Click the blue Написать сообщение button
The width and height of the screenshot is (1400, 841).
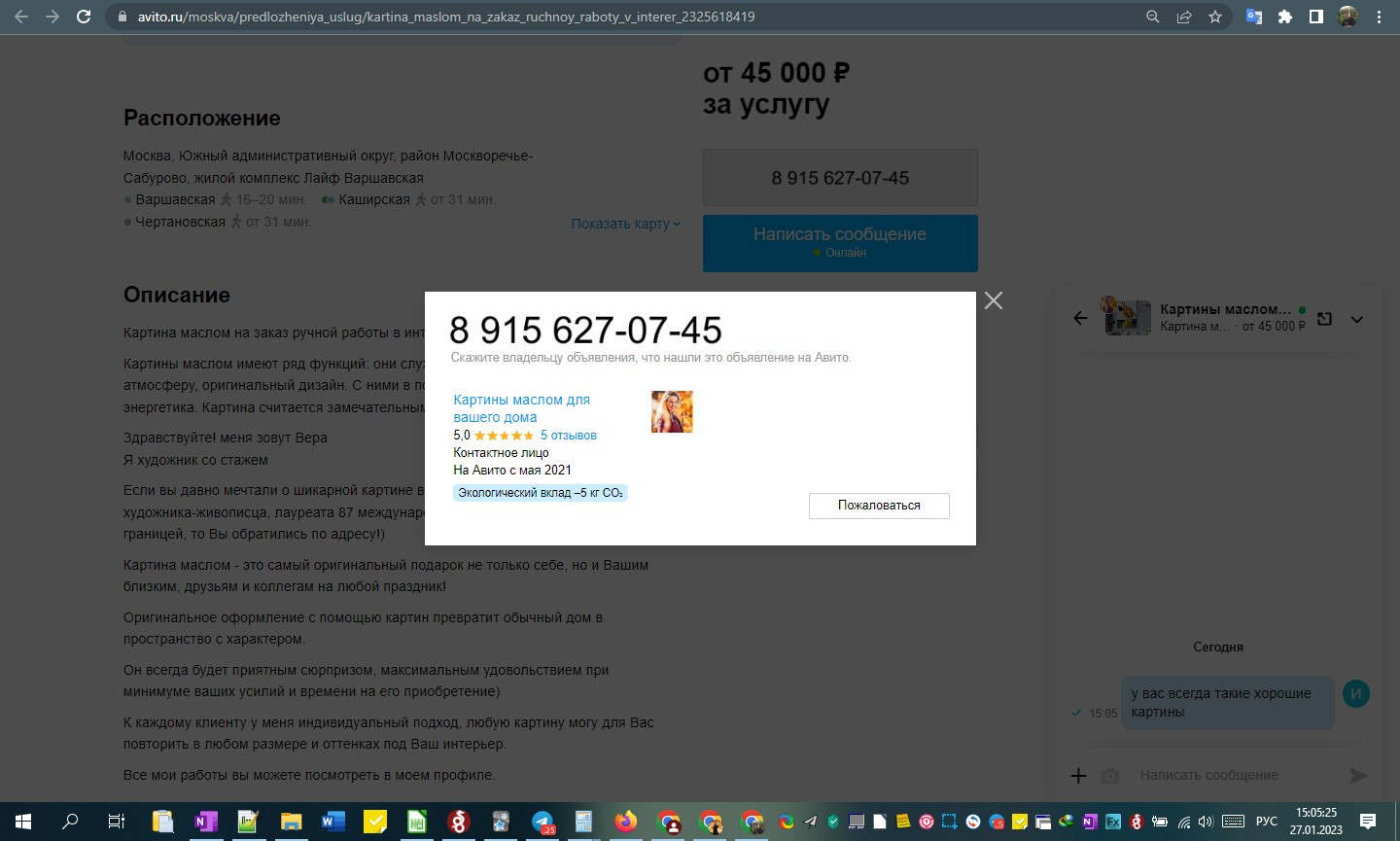point(840,242)
